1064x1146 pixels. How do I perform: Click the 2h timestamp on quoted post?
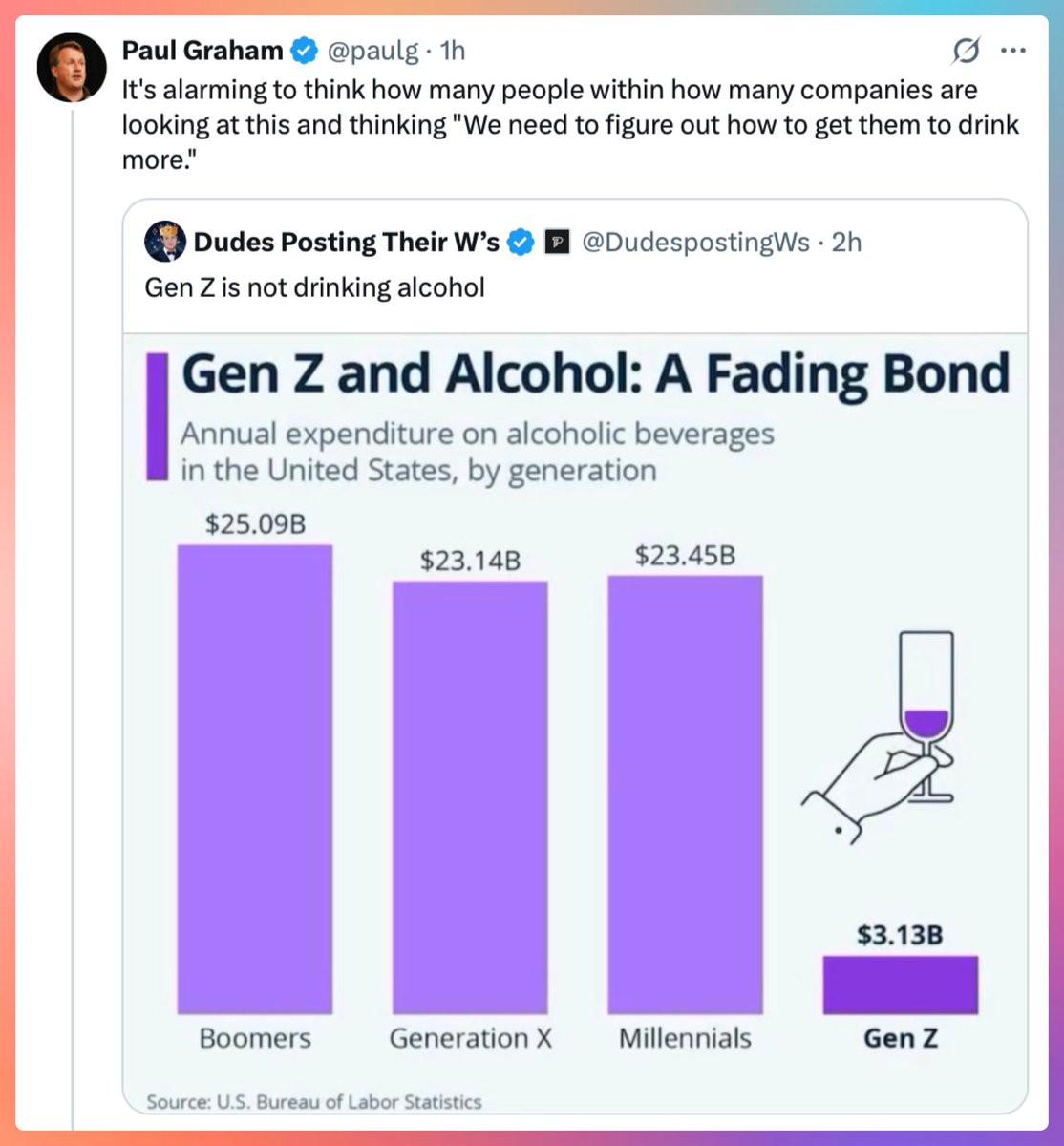[846, 243]
